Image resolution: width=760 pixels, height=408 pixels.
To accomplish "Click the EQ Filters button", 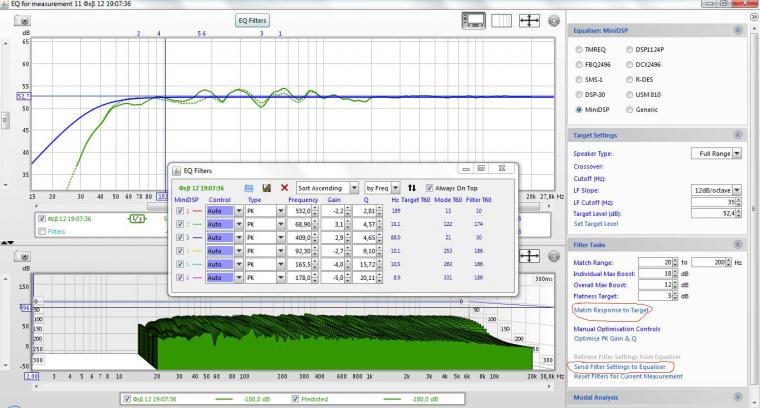I will [252, 20].
